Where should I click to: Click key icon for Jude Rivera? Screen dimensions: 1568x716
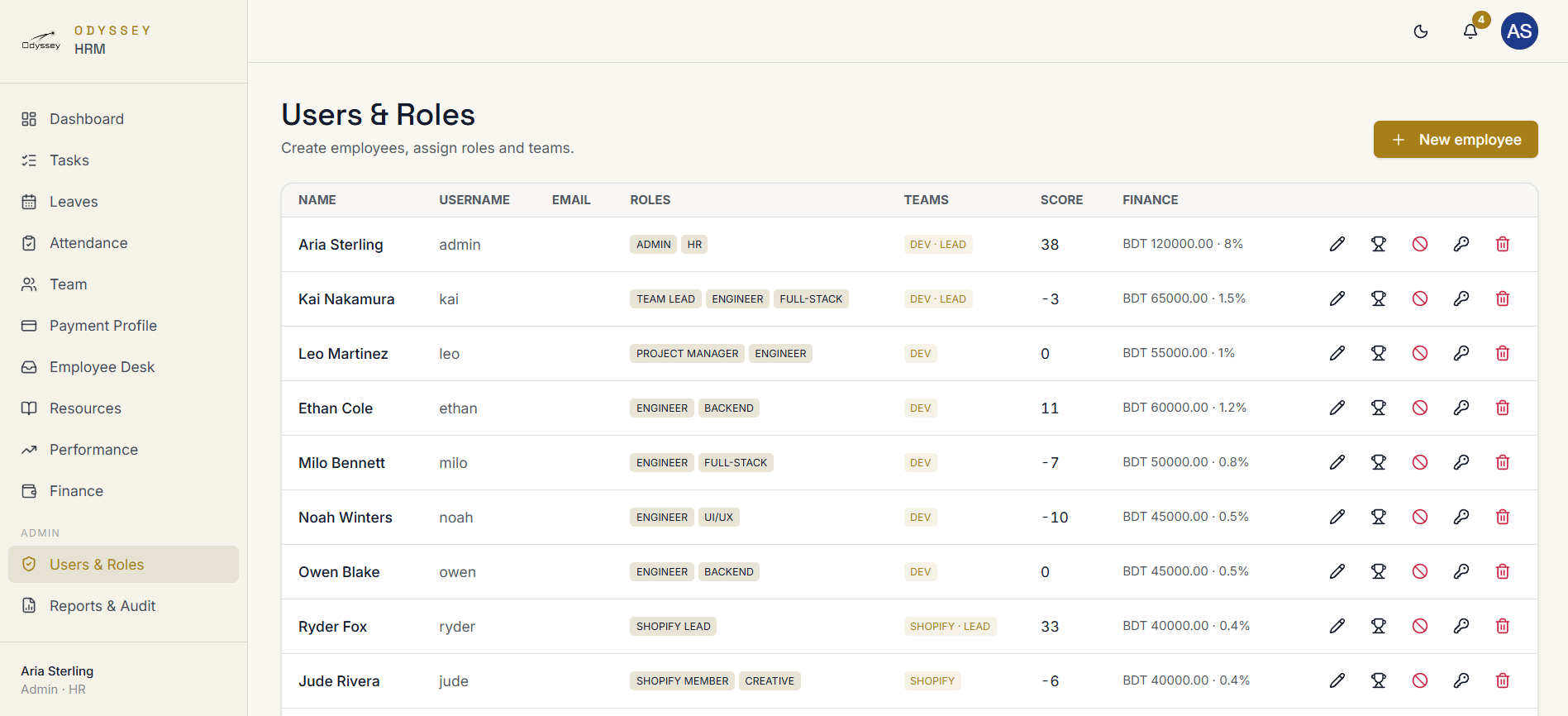coord(1461,680)
